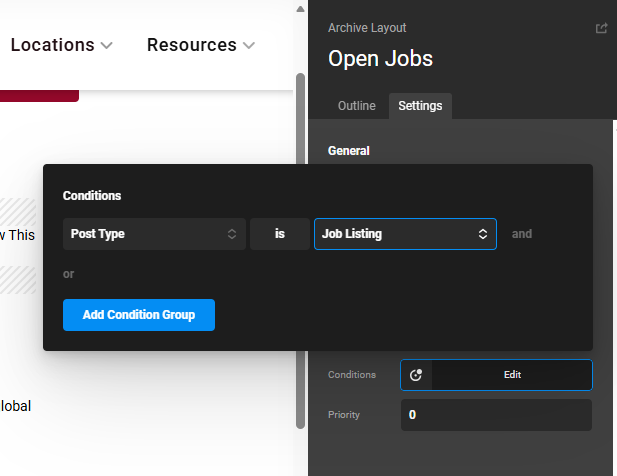Image resolution: width=617 pixels, height=476 pixels.
Task: Click the Open Jobs layout title
Action: [x=380, y=58]
